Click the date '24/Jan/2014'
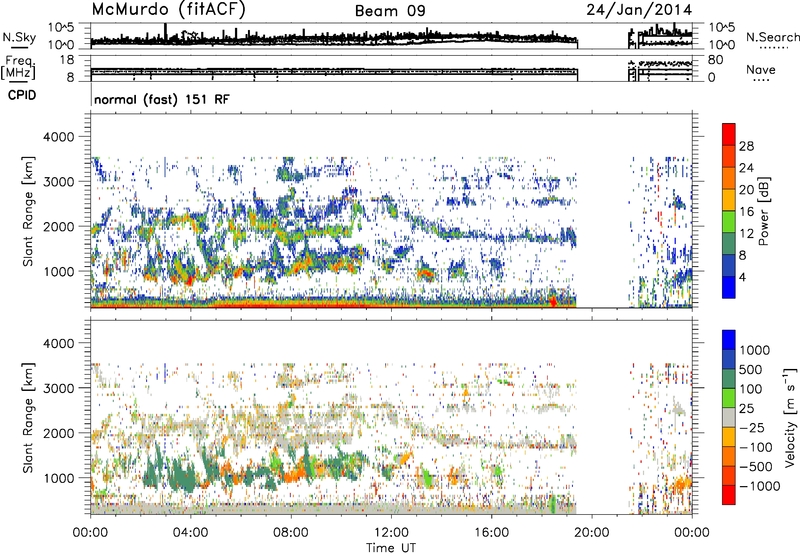The image size is (800, 554). click(639, 10)
